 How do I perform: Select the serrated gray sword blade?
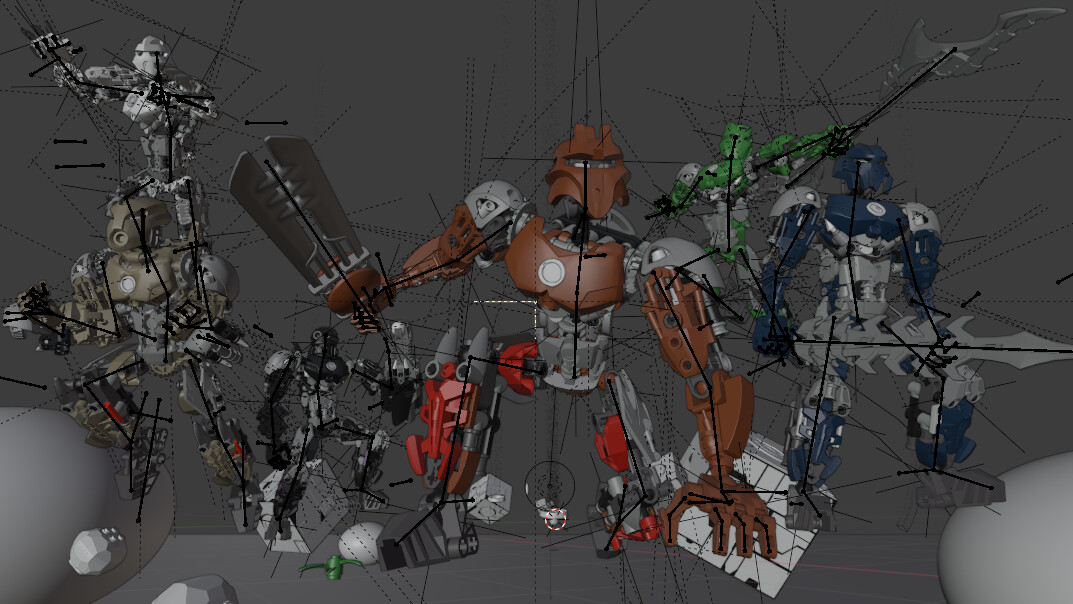point(931,342)
